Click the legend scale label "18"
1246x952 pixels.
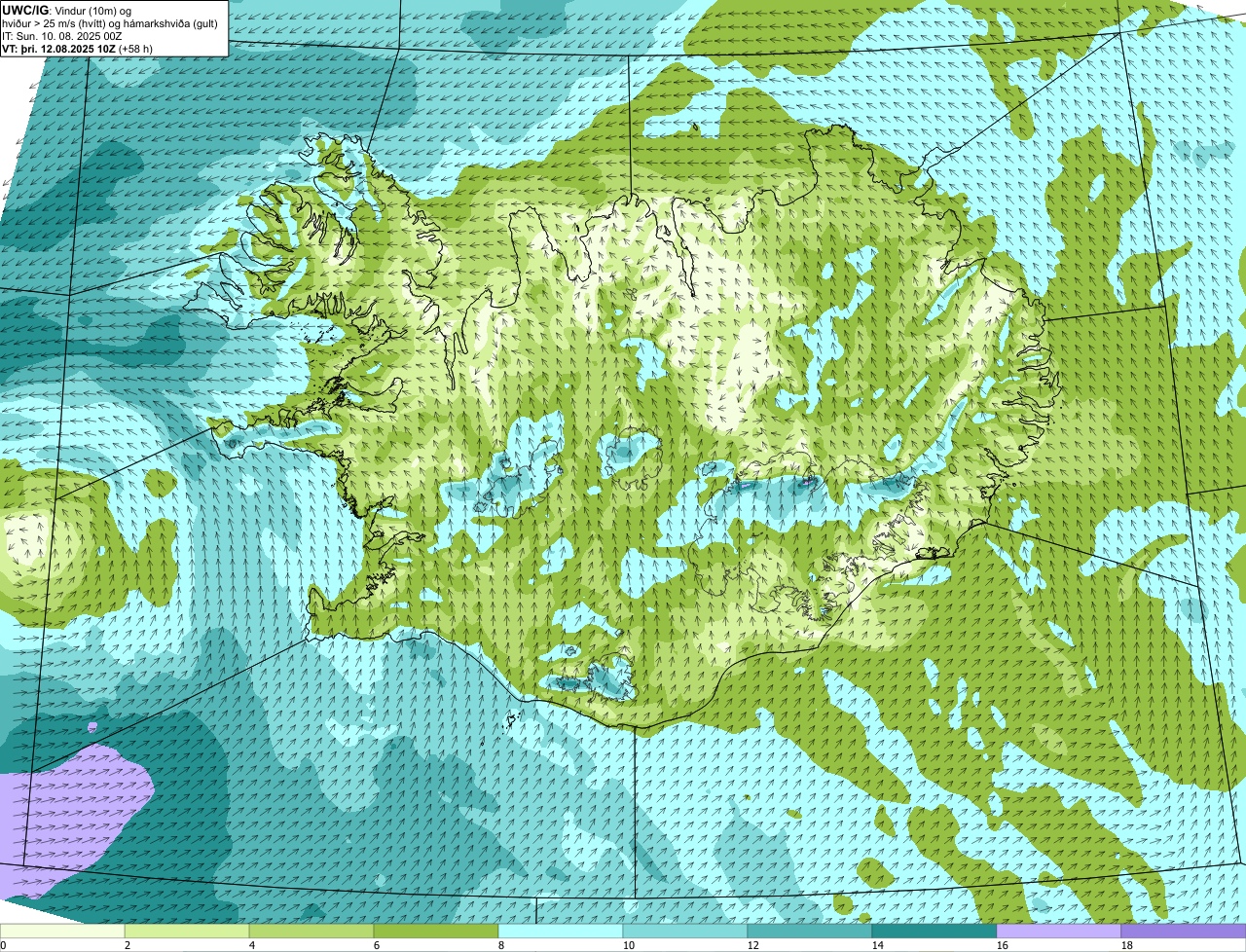1127,945
